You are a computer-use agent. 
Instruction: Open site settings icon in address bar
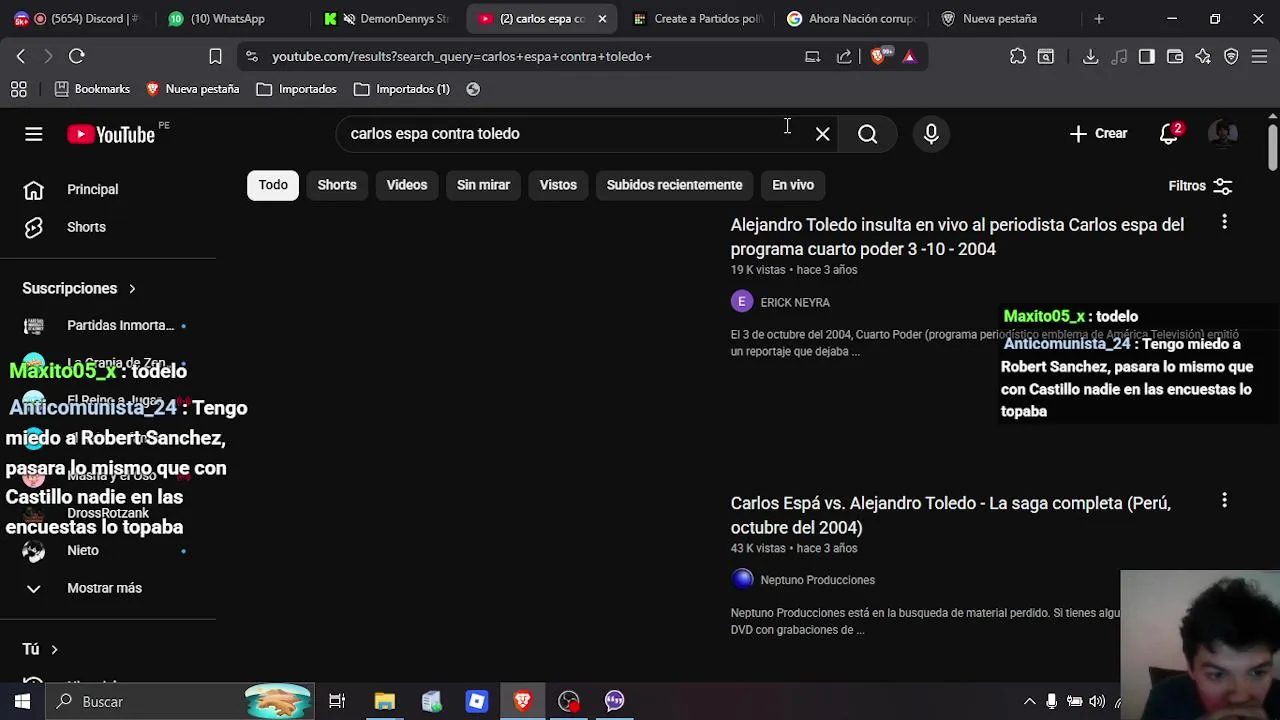coord(251,56)
